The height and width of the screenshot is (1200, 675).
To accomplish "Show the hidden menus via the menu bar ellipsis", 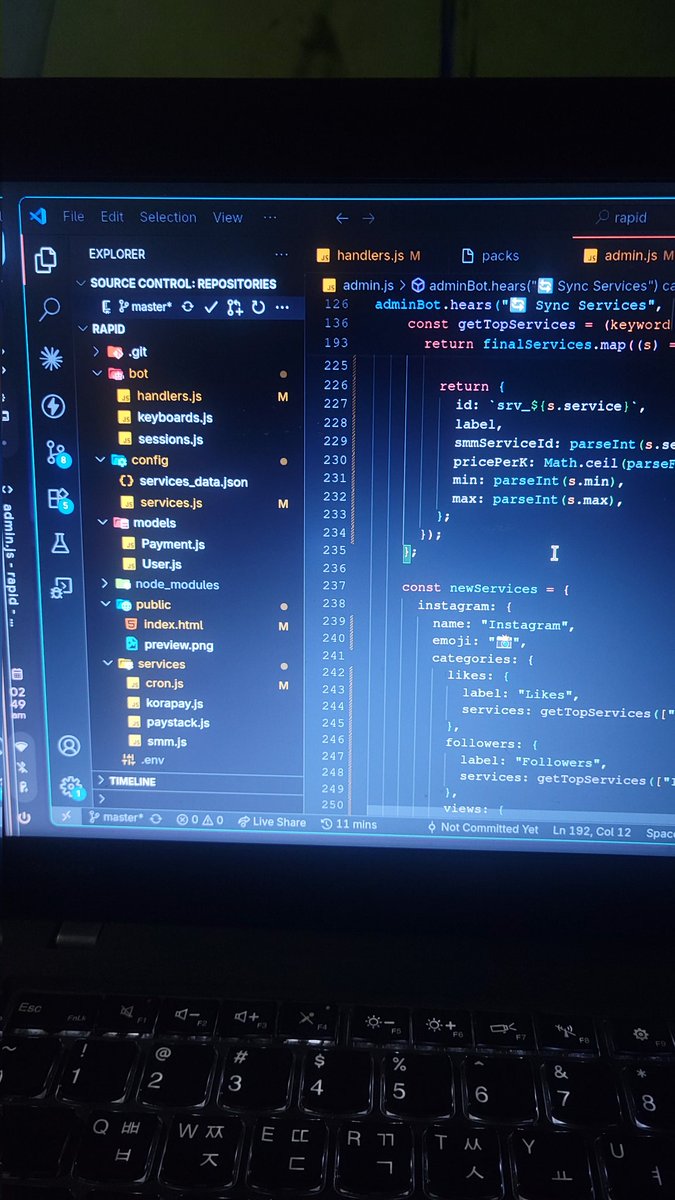I will coord(270,217).
